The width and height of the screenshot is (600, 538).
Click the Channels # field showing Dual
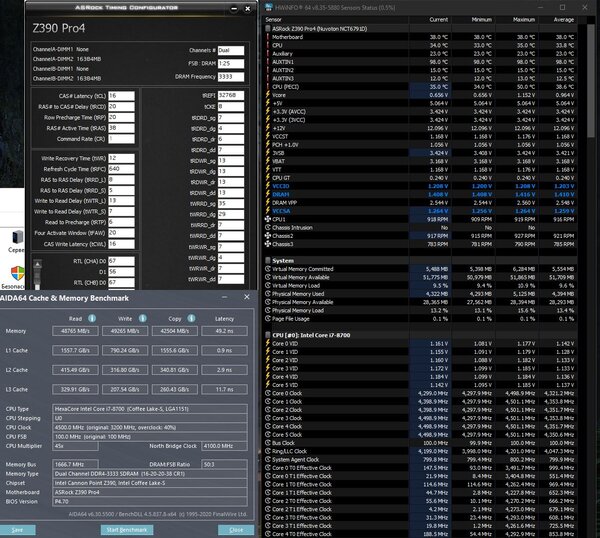[231, 51]
